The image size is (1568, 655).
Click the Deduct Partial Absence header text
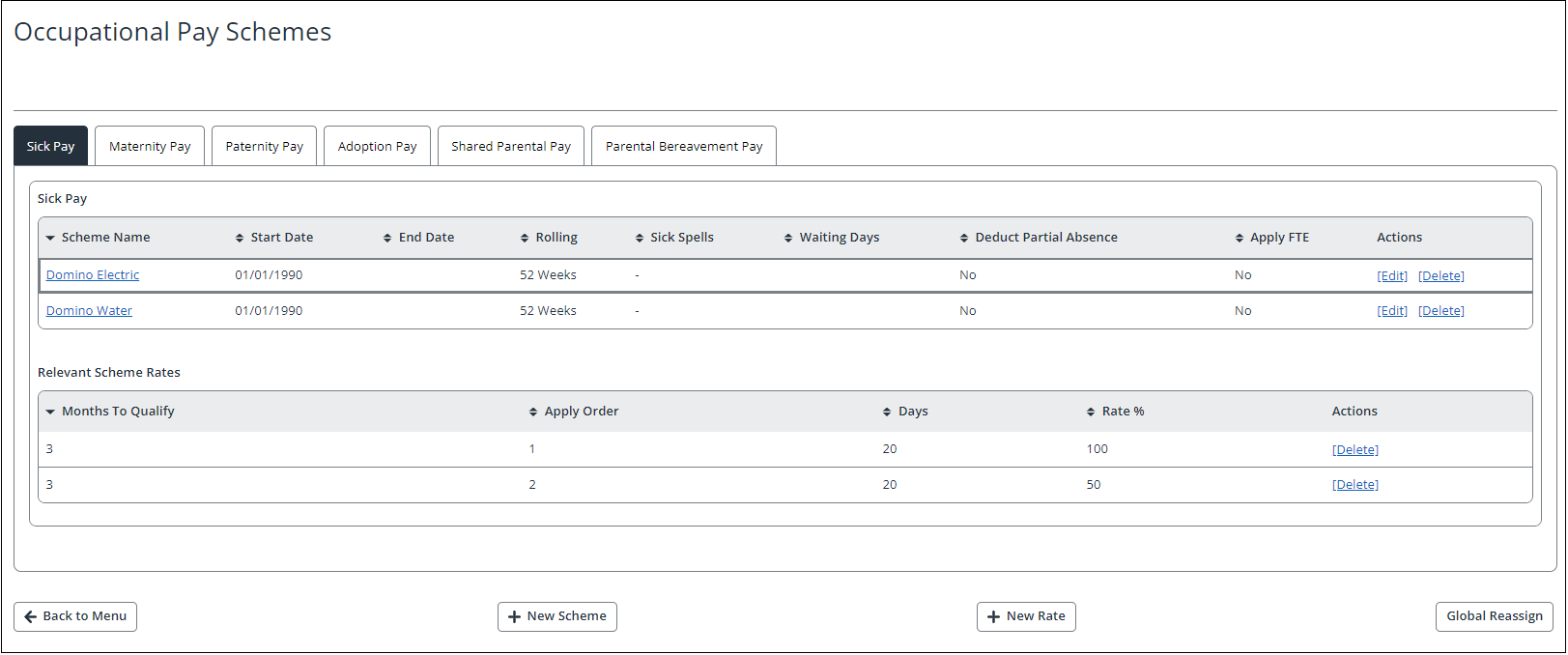(1046, 238)
